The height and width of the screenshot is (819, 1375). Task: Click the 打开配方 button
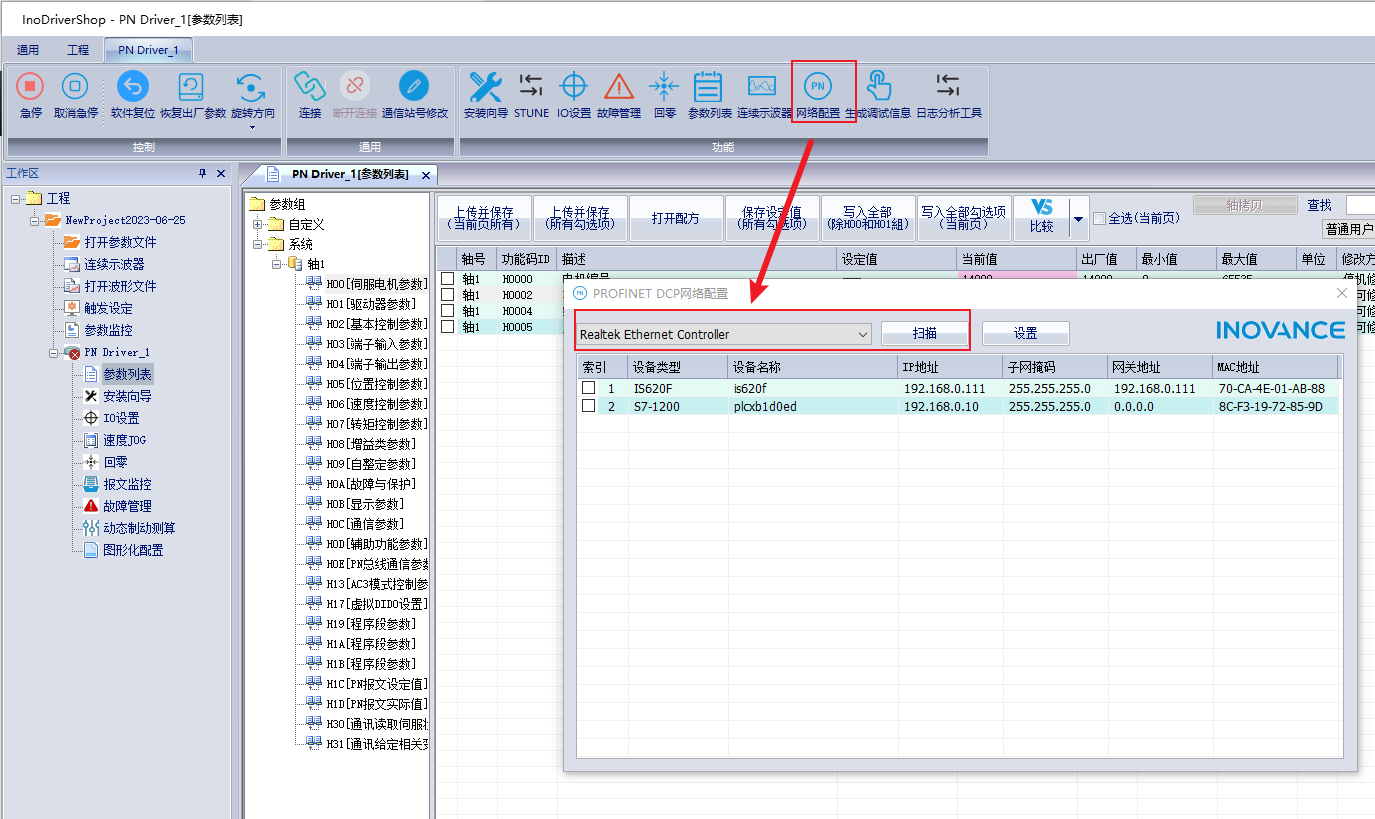(x=676, y=218)
